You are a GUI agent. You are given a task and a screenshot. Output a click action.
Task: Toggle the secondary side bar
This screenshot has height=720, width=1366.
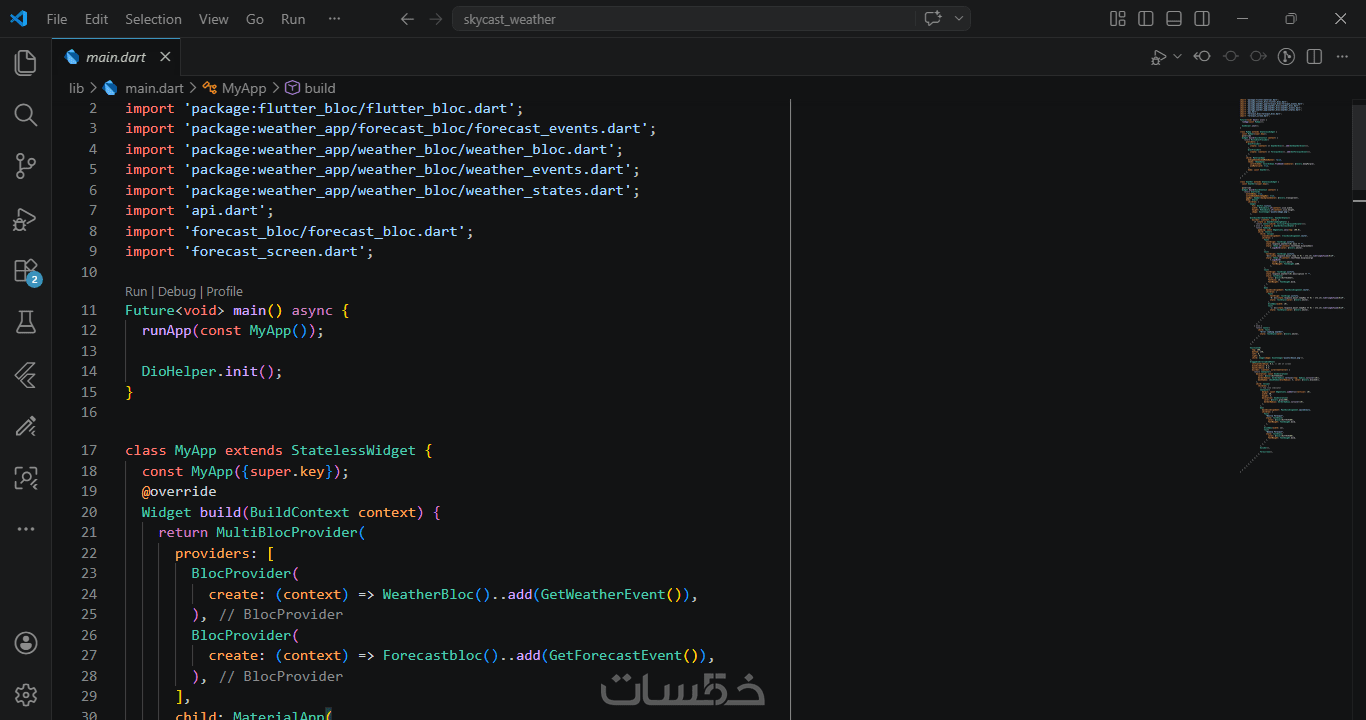point(1202,19)
